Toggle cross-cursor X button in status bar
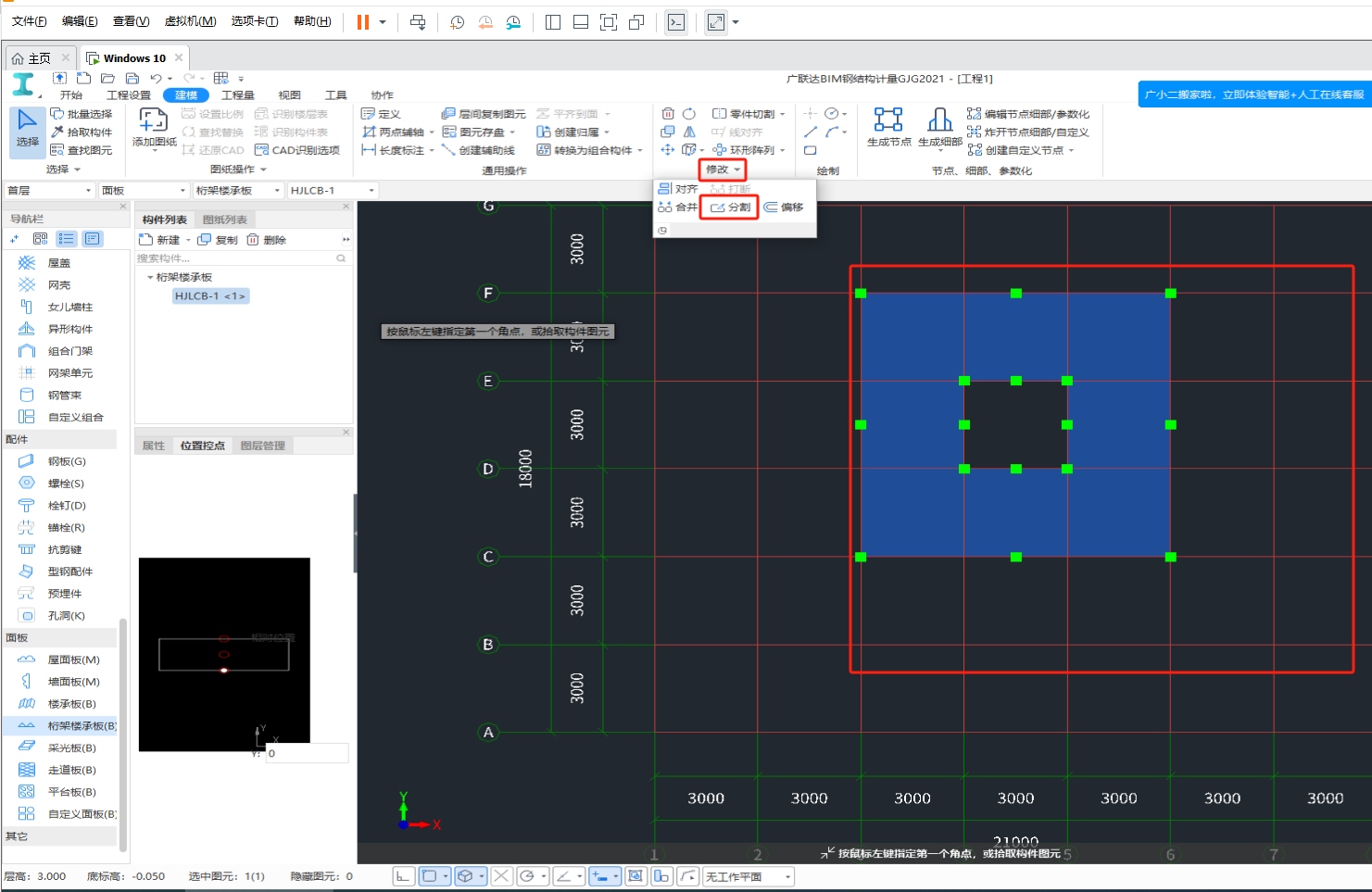Screen dimensions: 1372x892 click(x=501, y=876)
